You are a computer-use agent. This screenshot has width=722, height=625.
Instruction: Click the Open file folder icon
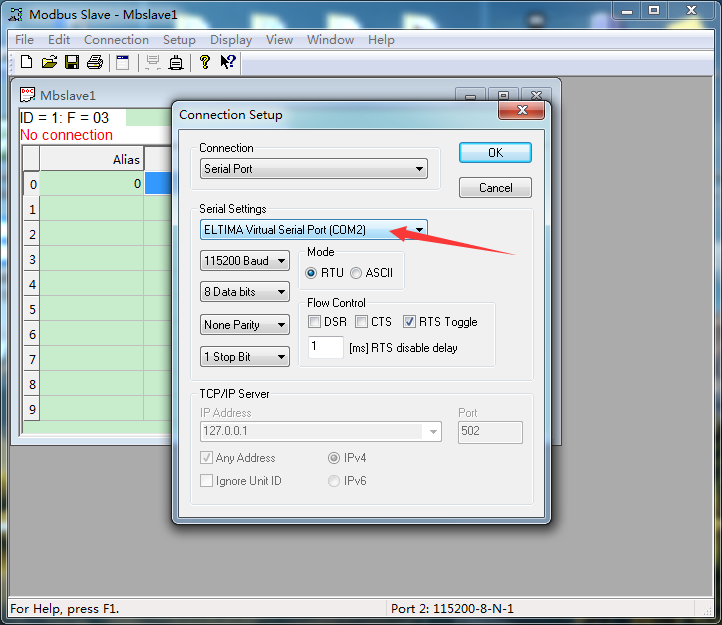point(49,62)
